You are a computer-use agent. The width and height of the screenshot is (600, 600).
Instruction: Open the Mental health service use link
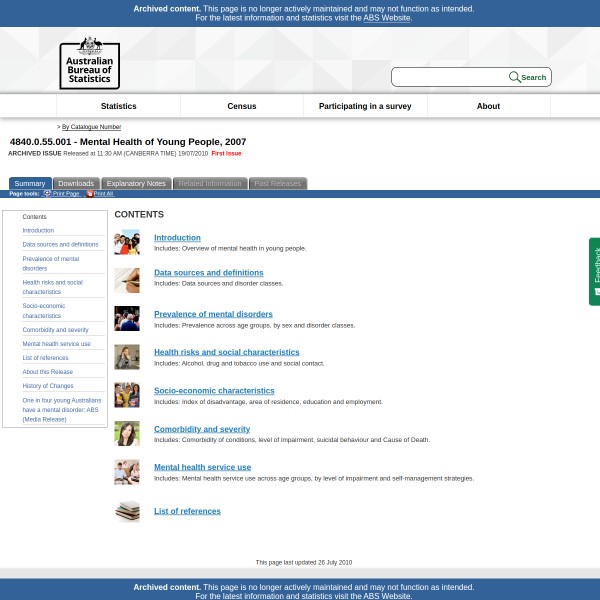point(202,467)
